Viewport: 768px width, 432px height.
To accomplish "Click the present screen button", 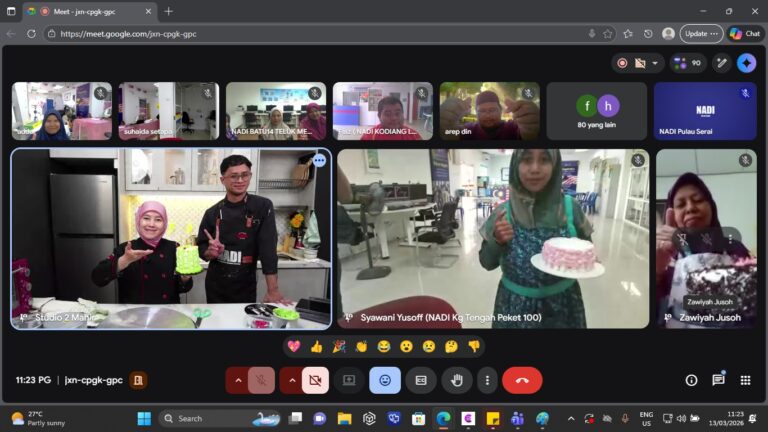I will point(349,380).
